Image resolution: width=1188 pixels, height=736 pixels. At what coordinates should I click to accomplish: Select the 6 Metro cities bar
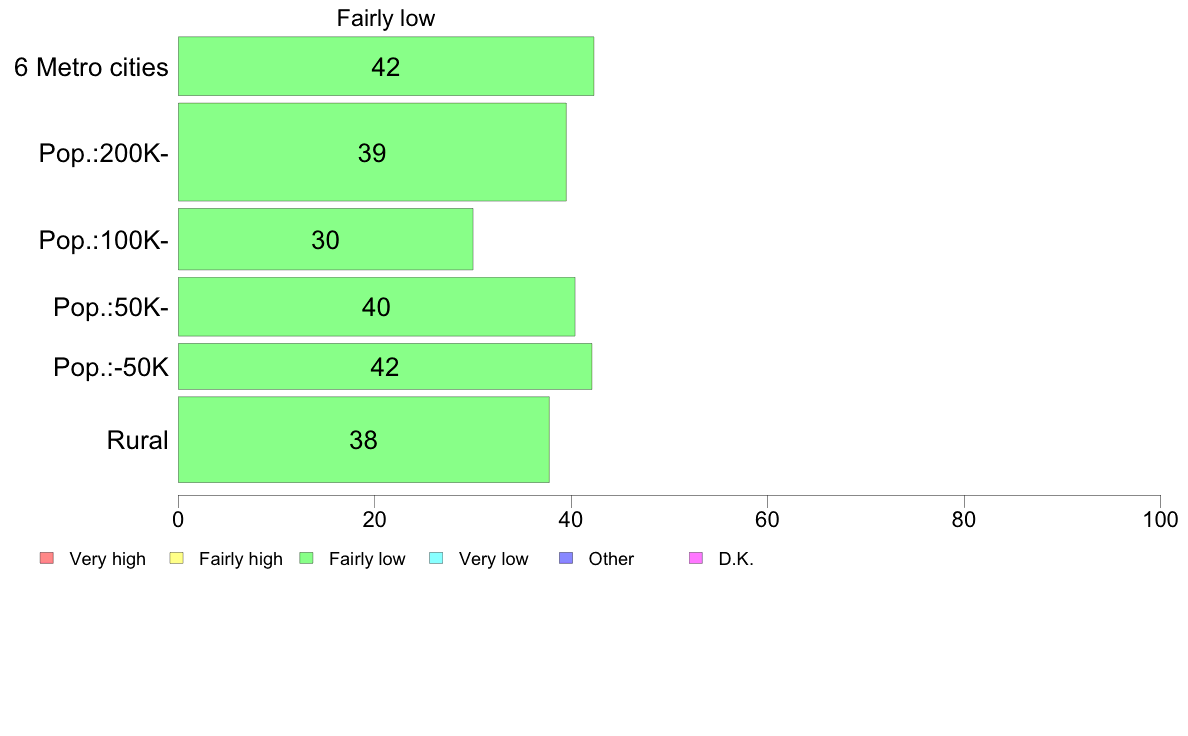pyautogui.click(x=386, y=66)
